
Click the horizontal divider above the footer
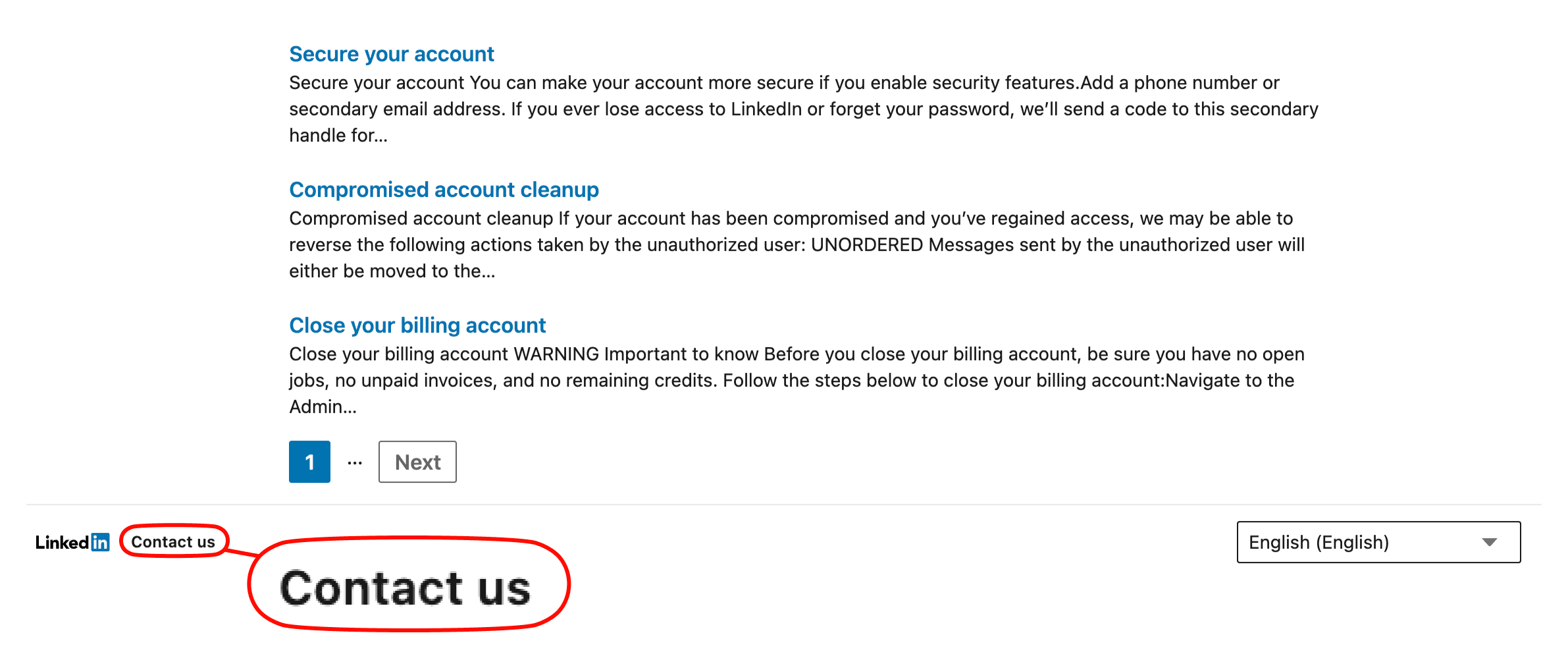pyautogui.click(x=783, y=505)
